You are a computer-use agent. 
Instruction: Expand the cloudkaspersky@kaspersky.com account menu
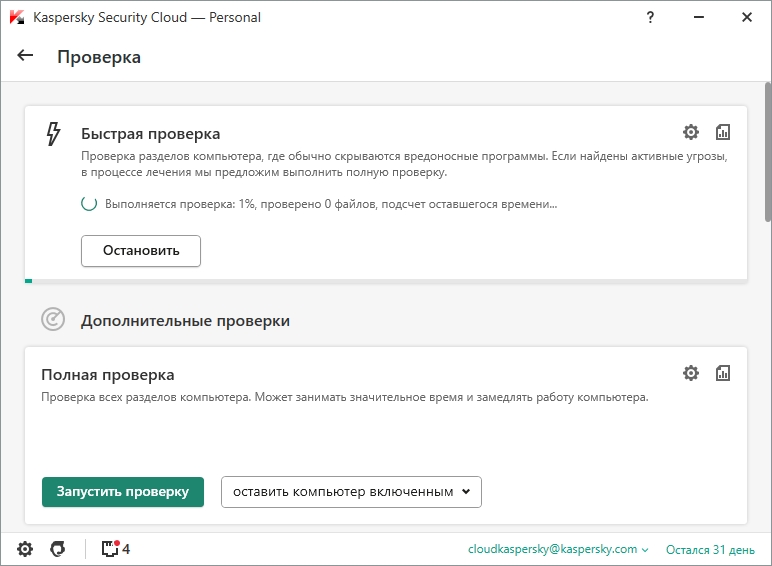click(x=558, y=549)
